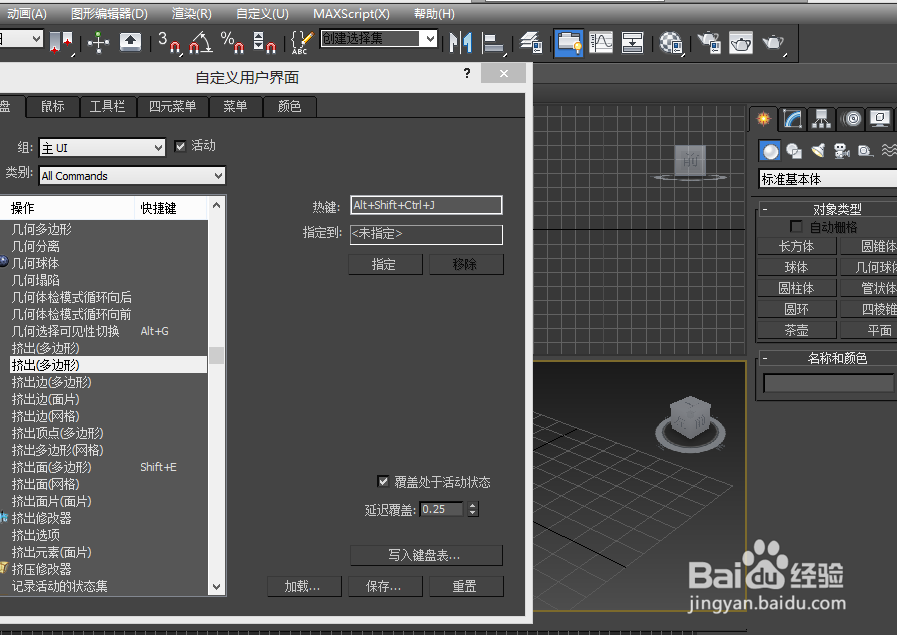
Task: Click the 热键 input field
Action: tap(425, 204)
